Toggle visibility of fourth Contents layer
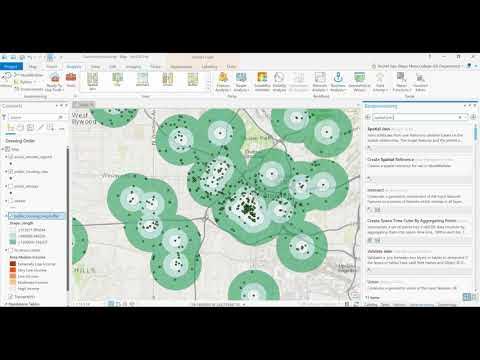This screenshot has height=360, width=480. pyautogui.click(x=11, y=201)
